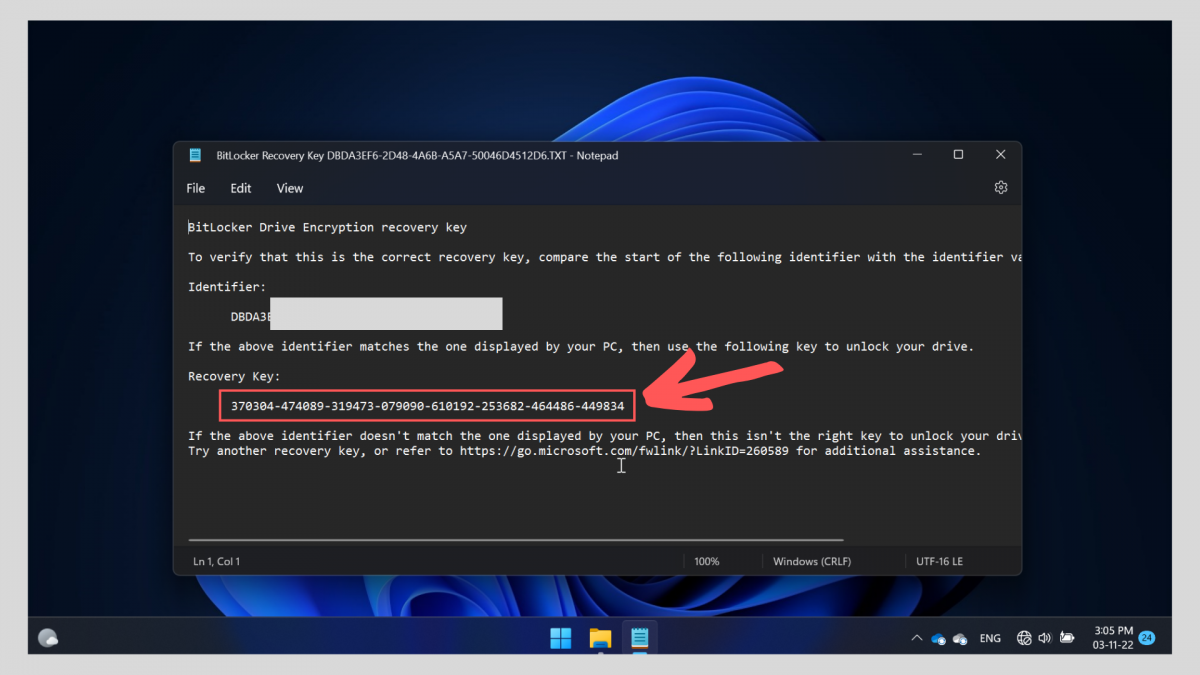Screen dimensions: 1200x675
Task: Click the horizontal scrollbar in Notepad
Action: (515, 538)
